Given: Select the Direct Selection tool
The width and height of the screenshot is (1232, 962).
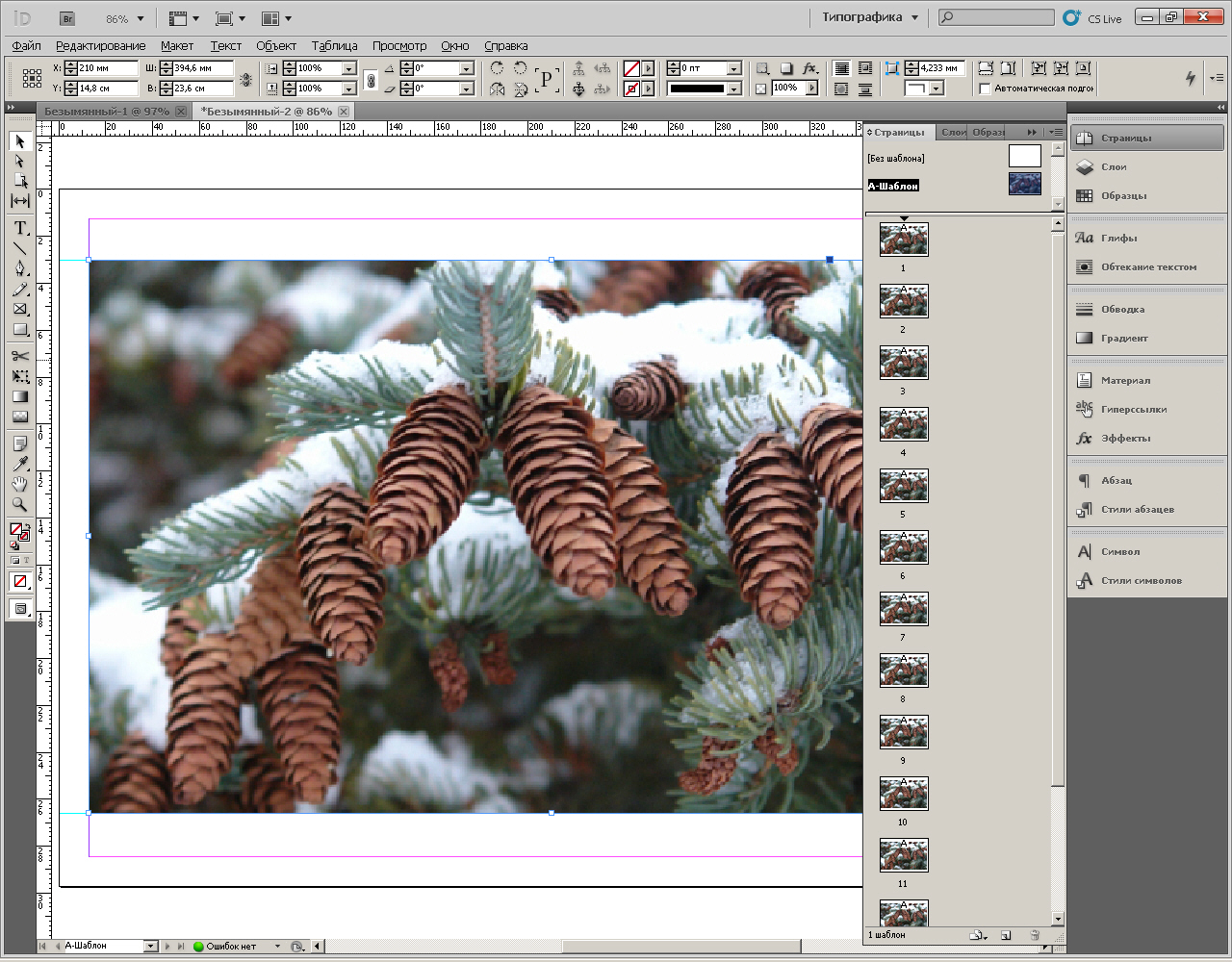Looking at the screenshot, I should (19, 161).
